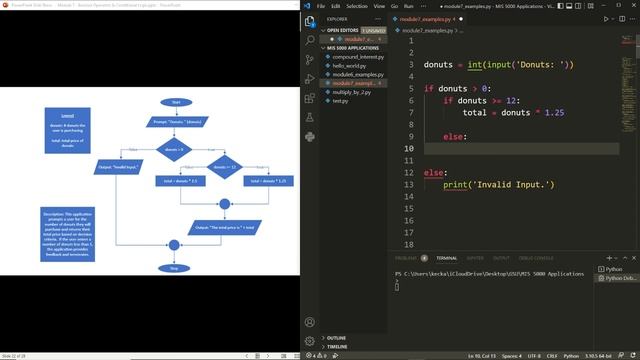Create a new terminal with plus icon
This screenshot has width=640, height=360.
(609, 258)
